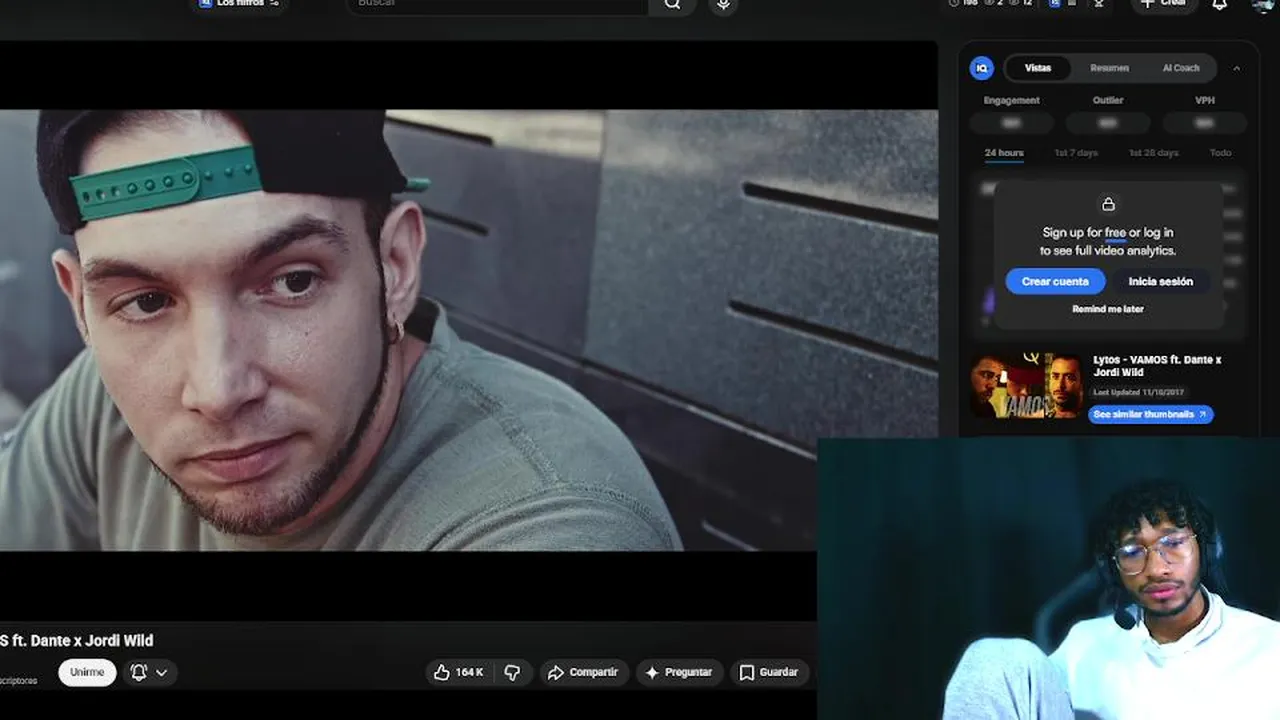Open the account avatar at the top right corner

(1264, 4)
